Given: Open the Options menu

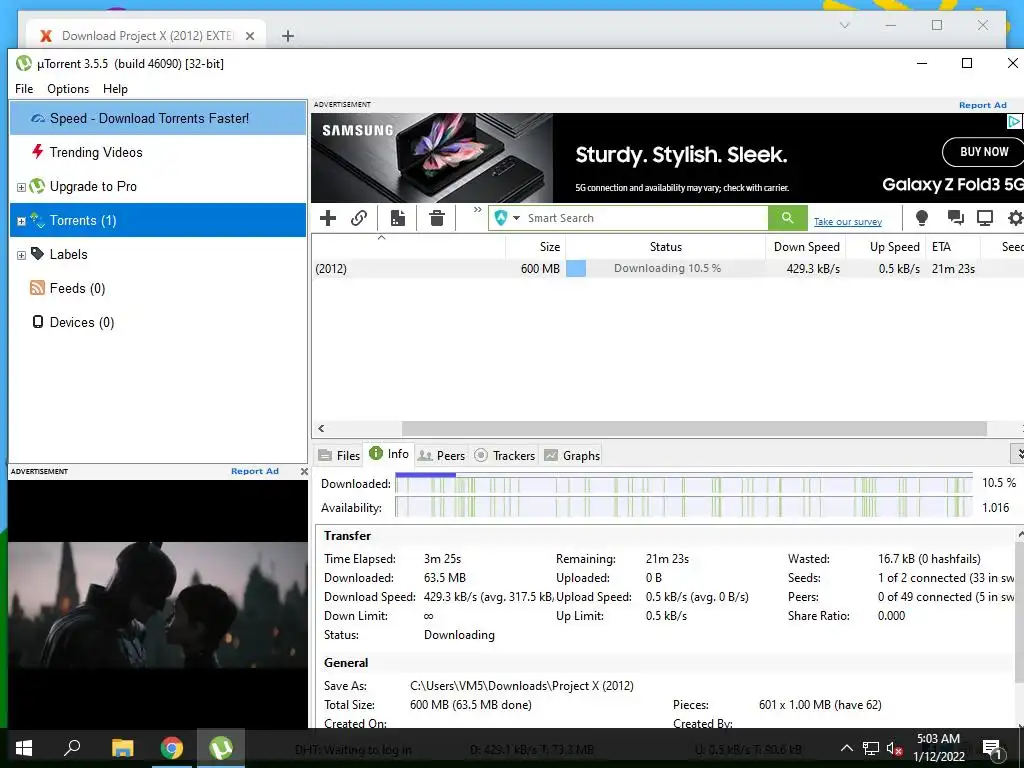Looking at the screenshot, I should click(68, 89).
